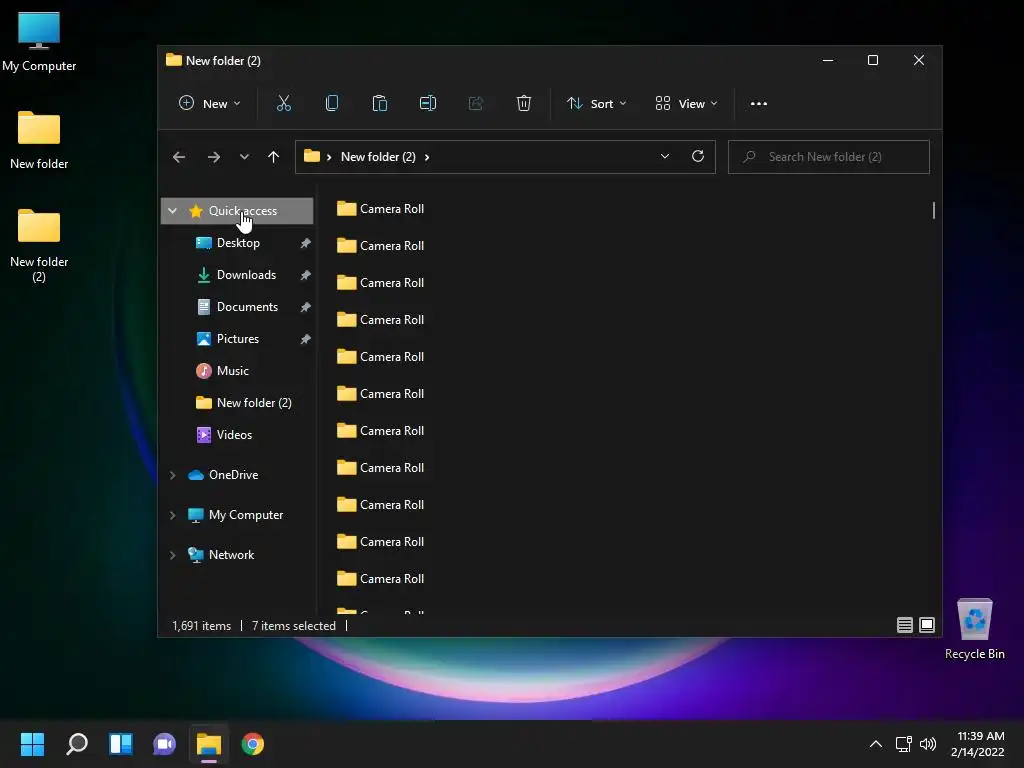
Task: Expand My Computer in navigation pane
Action: coord(172,515)
